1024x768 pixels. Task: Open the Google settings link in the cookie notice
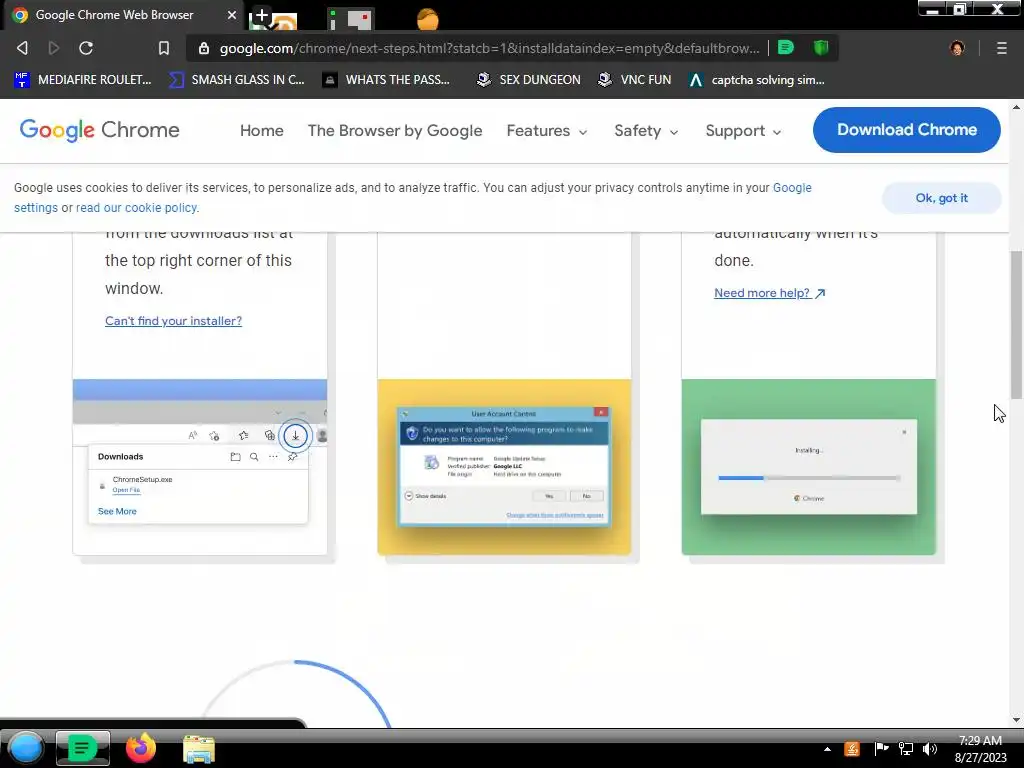792,188
